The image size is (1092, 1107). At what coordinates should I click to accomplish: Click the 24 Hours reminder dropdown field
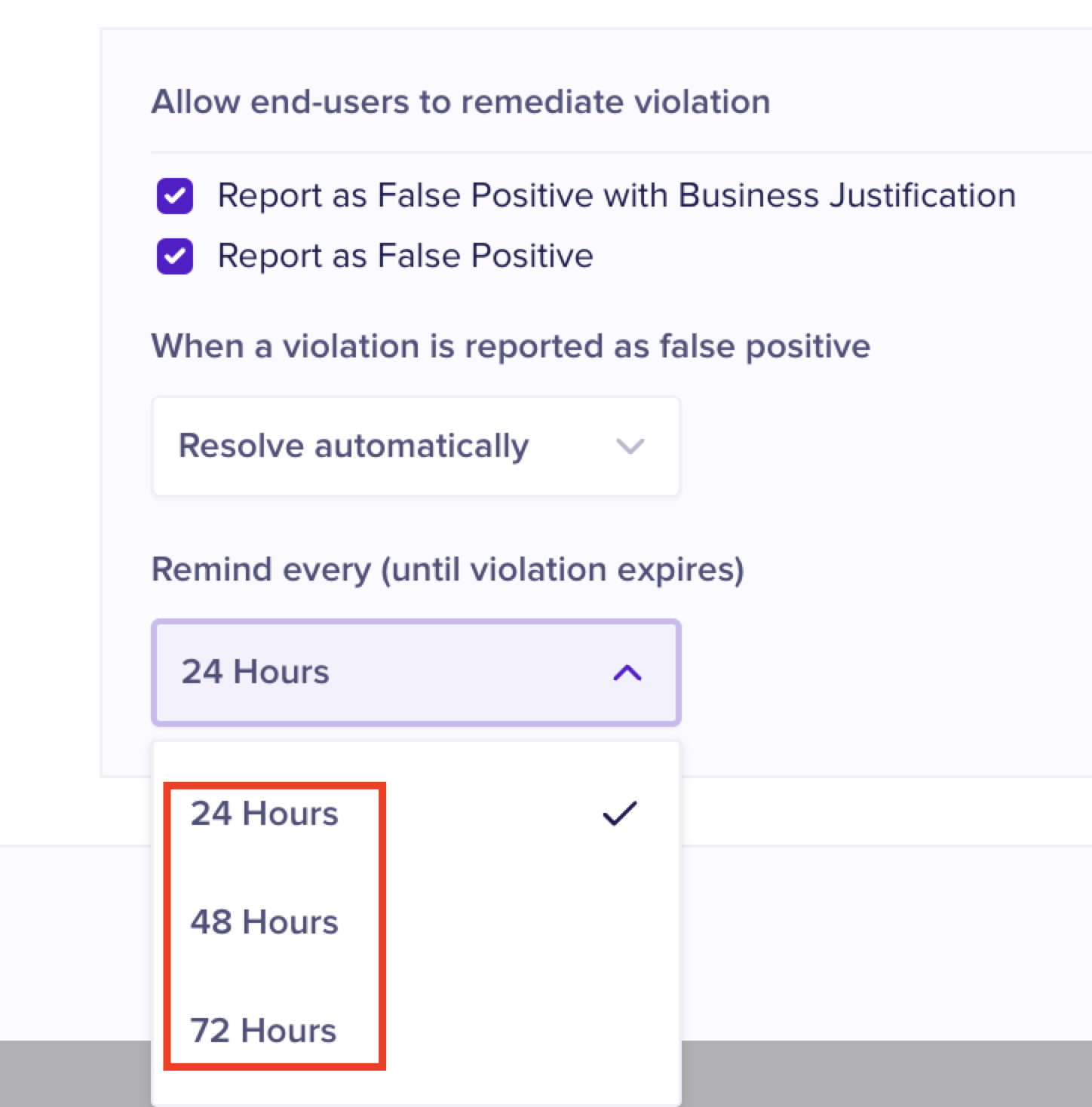377,673
